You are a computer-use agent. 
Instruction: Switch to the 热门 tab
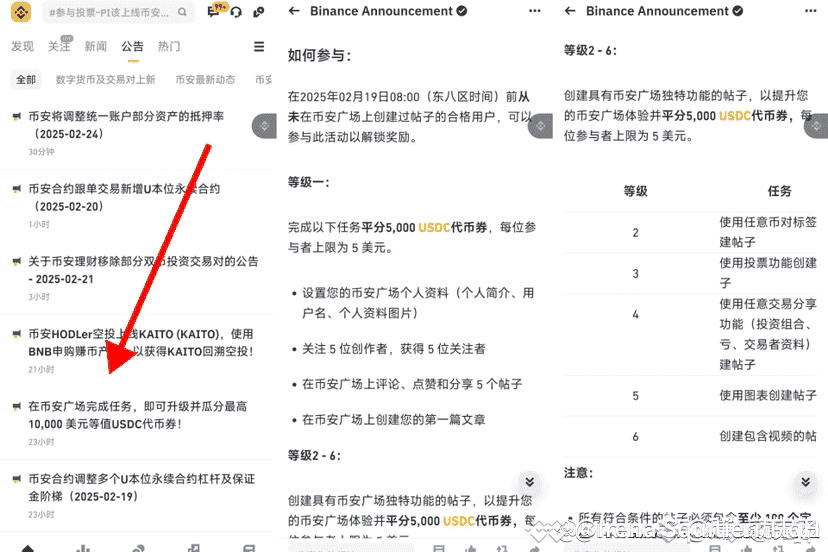pos(169,46)
